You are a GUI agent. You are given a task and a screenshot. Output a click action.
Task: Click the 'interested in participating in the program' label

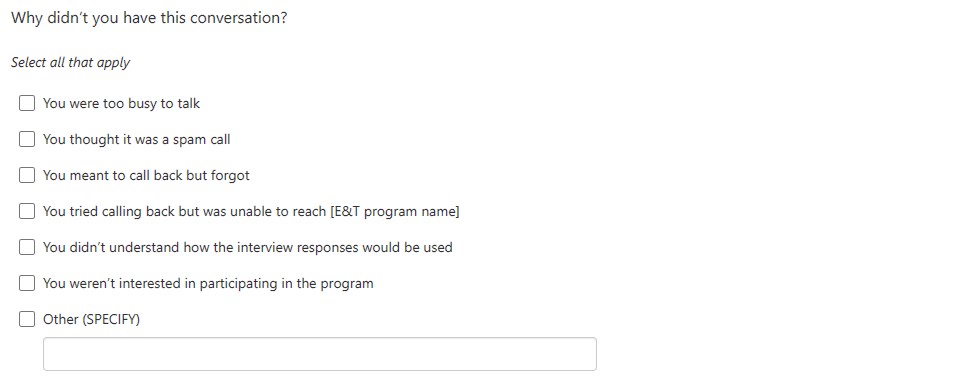[246, 283]
